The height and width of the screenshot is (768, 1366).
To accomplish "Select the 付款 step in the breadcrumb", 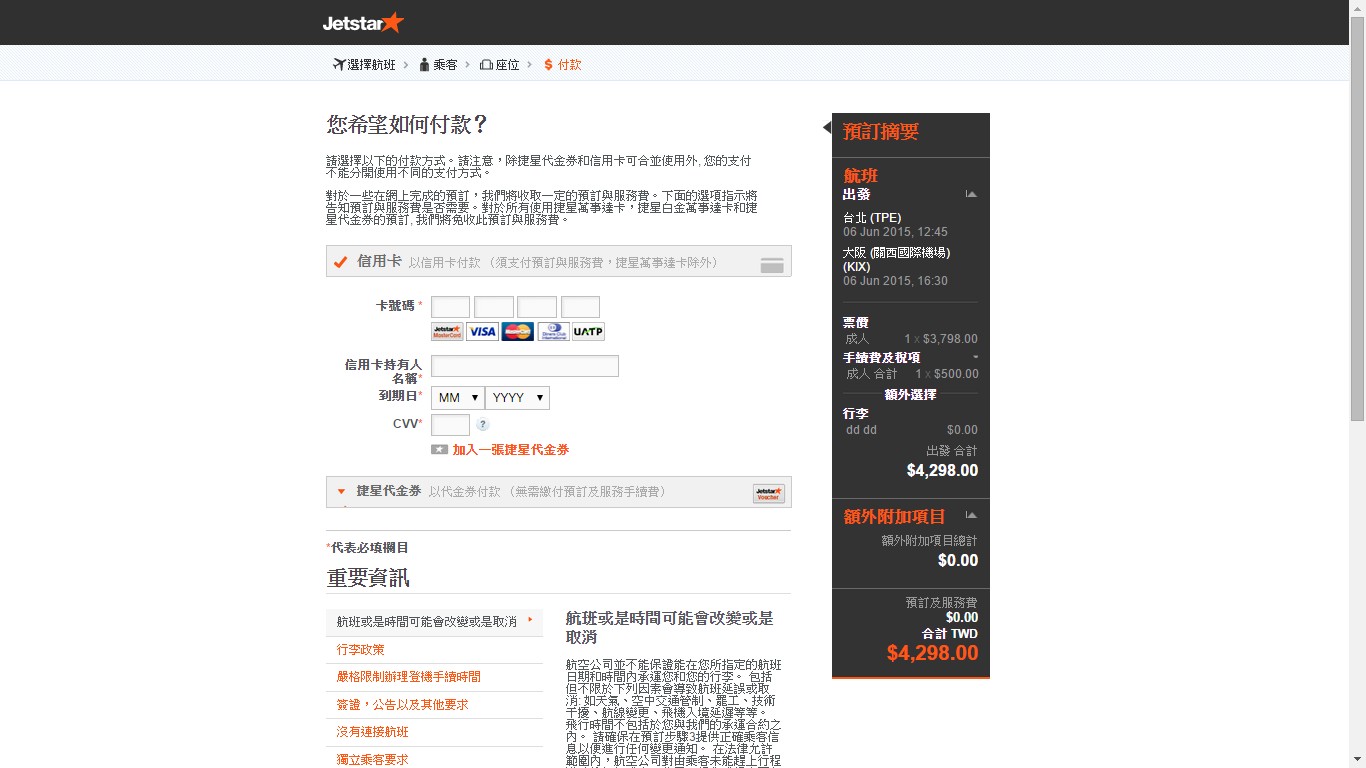I will pos(562,65).
